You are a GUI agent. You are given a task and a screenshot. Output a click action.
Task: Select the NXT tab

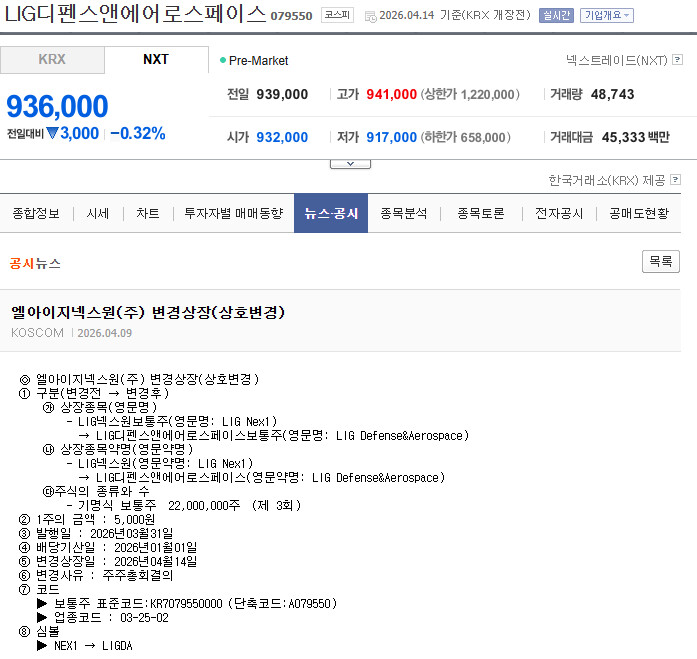click(156, 60)
